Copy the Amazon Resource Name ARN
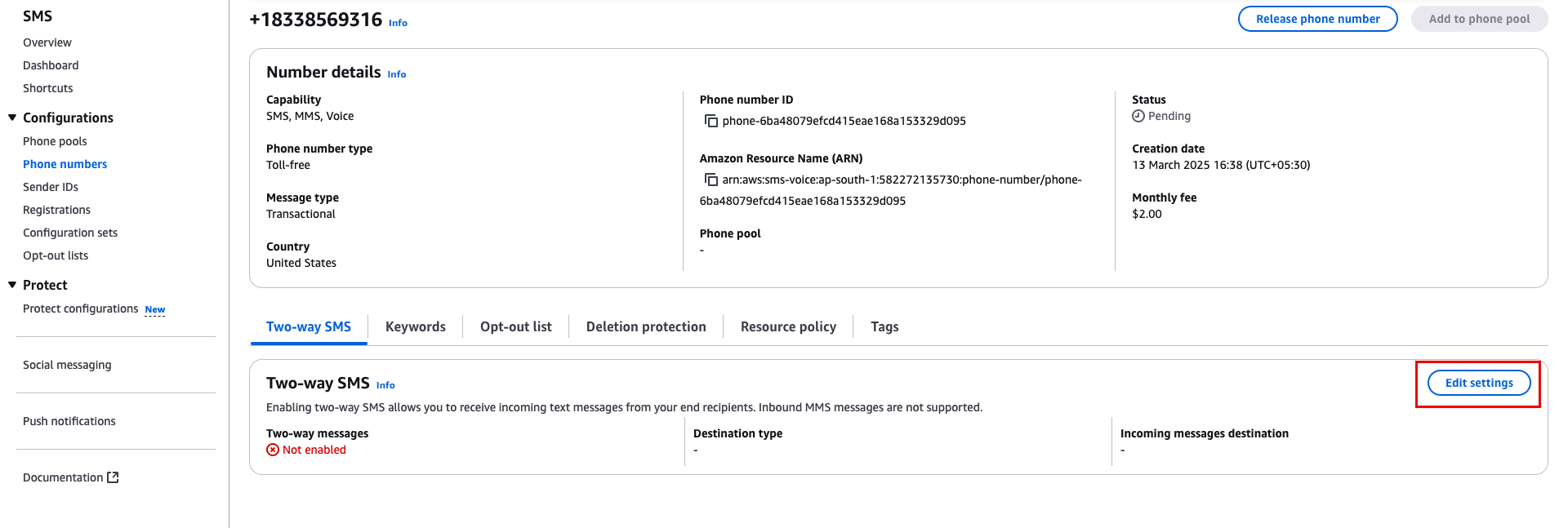 [x=711, y=180]
